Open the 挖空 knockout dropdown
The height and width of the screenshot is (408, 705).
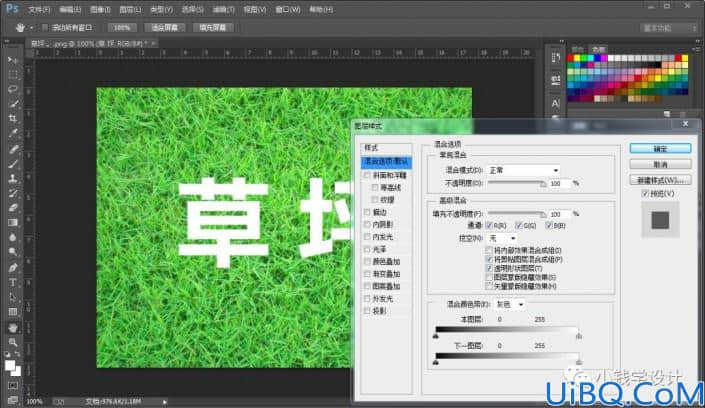pos(502,238)
